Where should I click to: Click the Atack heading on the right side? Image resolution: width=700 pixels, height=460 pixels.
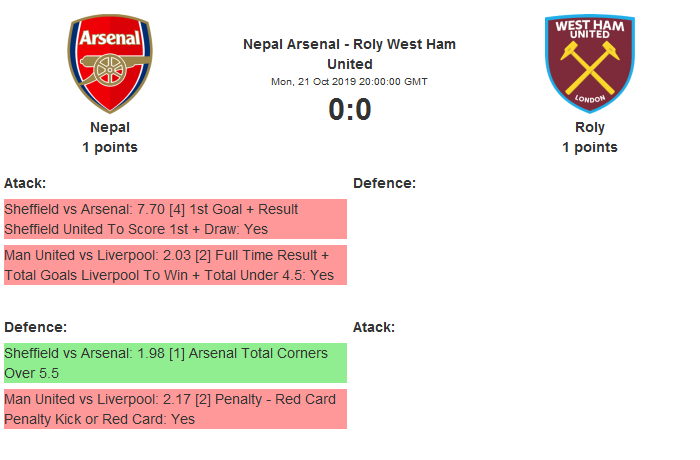[x=374, y=327]
